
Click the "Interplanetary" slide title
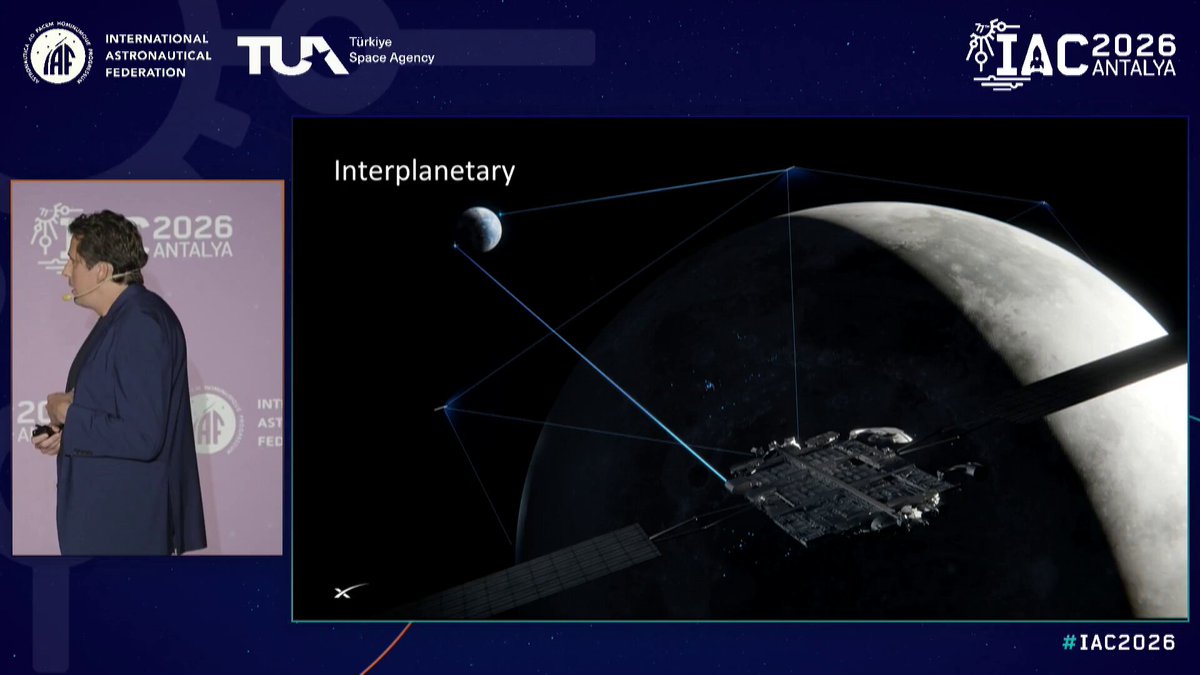coord(424,171)
